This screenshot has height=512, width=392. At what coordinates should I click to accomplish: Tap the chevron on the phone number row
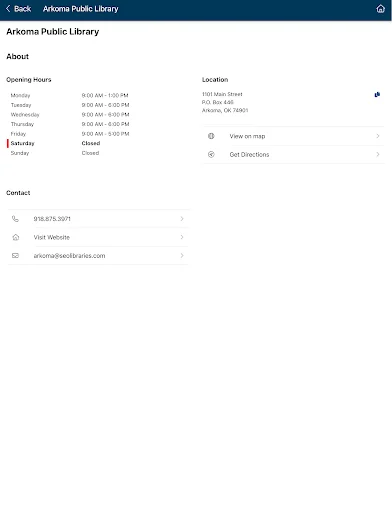182,219
